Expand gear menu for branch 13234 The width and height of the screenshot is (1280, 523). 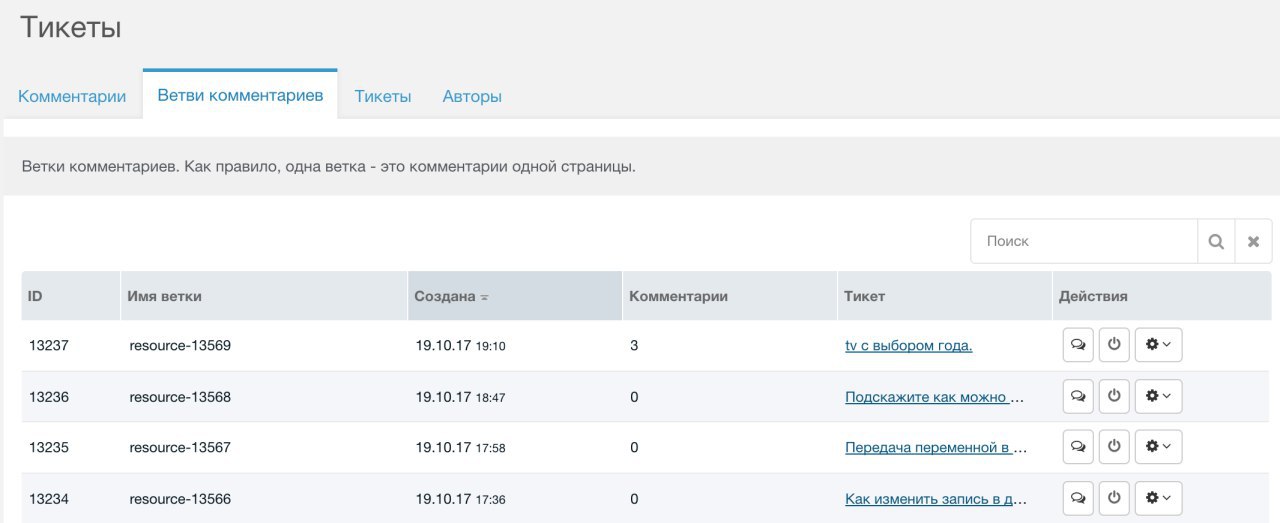[x=1158, y=497]
